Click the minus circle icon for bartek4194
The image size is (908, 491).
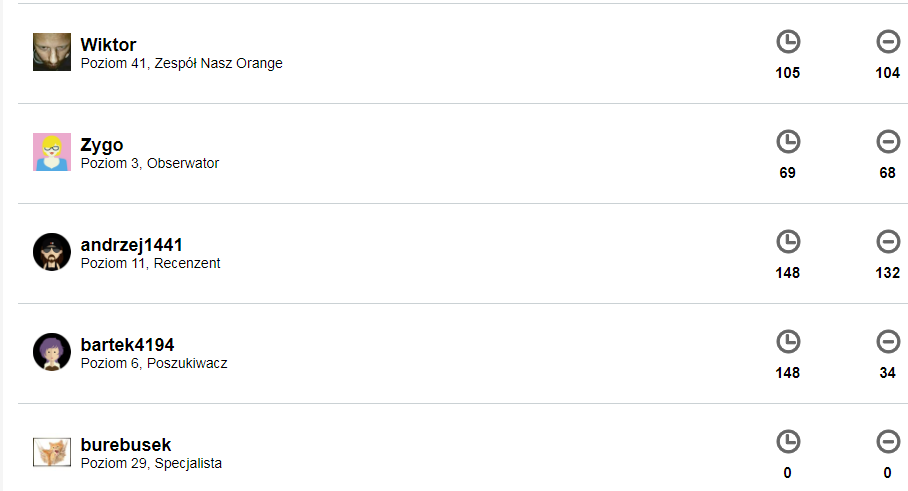(x=887, y=342)
